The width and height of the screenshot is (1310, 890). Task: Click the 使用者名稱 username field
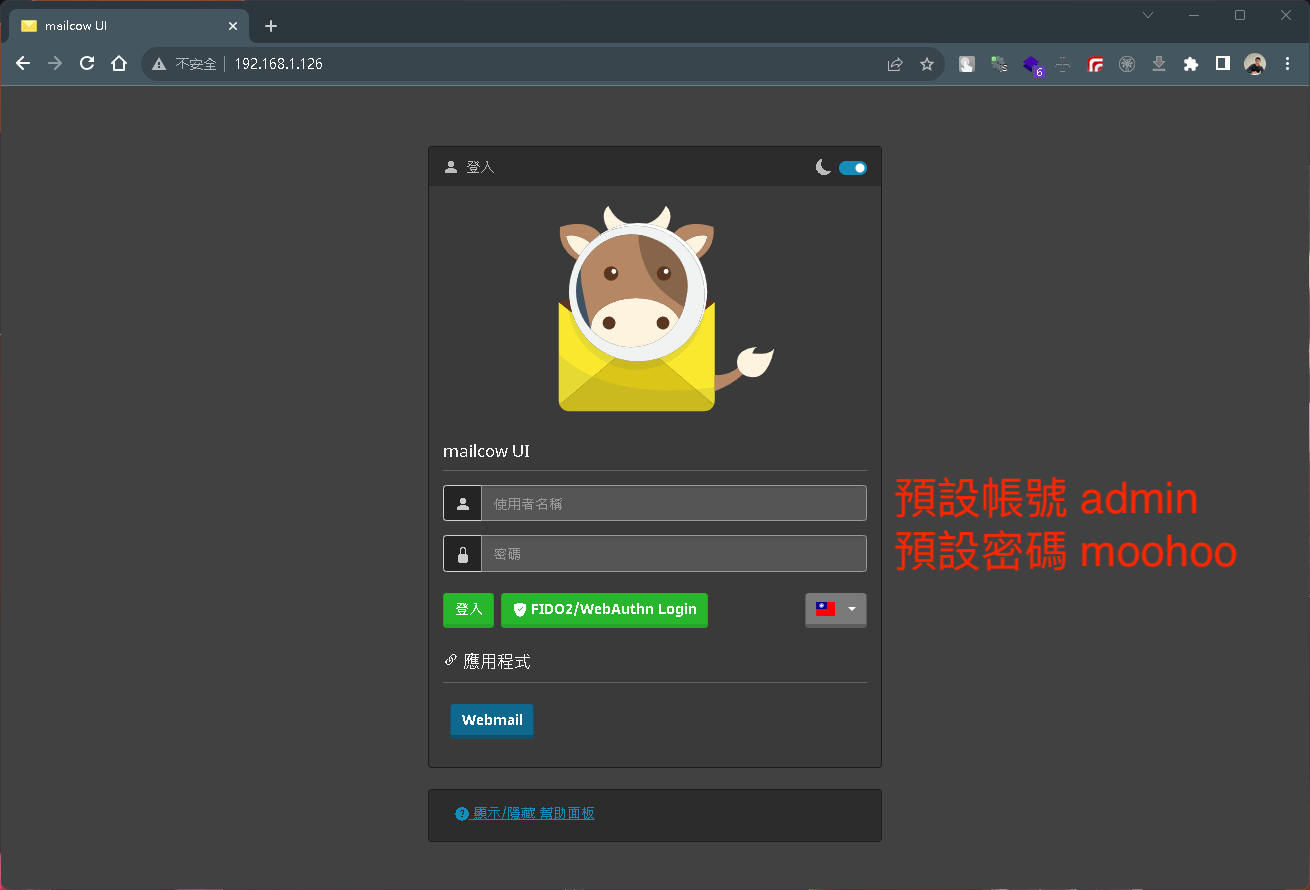(x=673, y=504)
